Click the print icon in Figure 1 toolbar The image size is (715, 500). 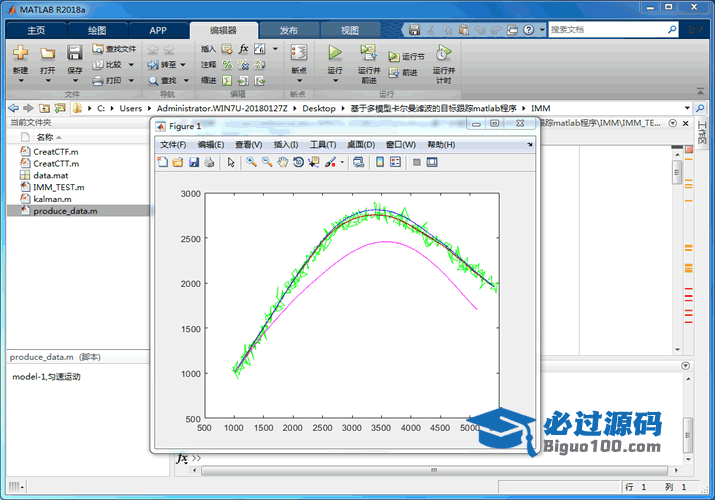coord(209,162)
